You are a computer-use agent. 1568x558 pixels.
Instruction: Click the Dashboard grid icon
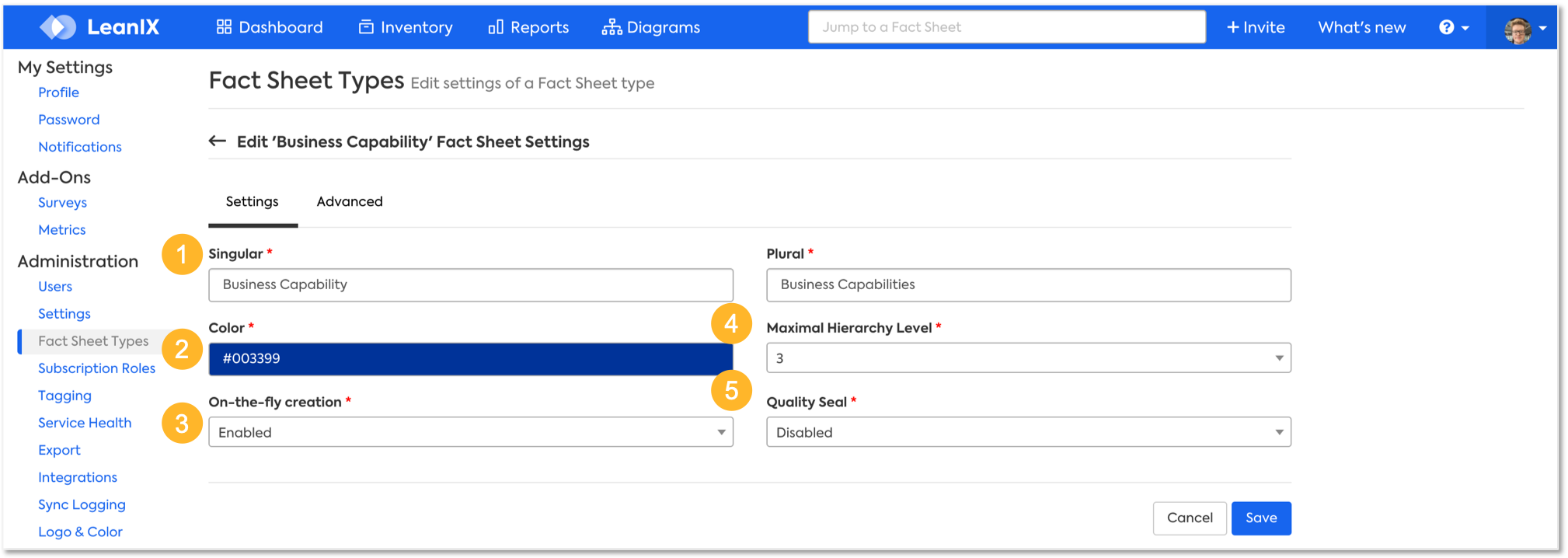point(224,27)
